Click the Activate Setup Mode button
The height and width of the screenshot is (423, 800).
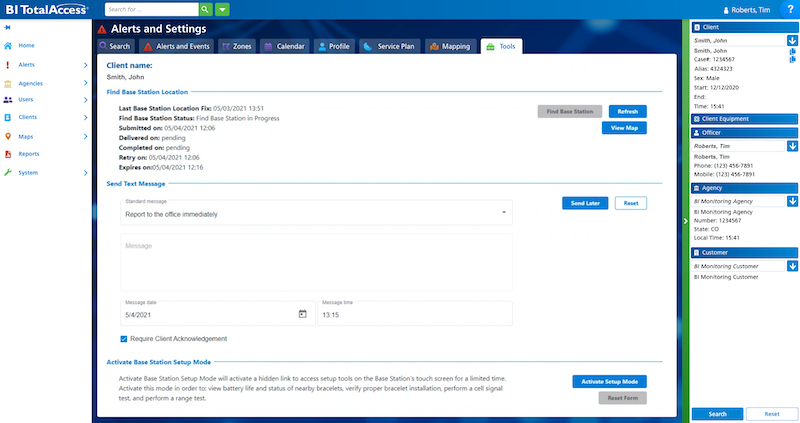[x=609, y=382]
